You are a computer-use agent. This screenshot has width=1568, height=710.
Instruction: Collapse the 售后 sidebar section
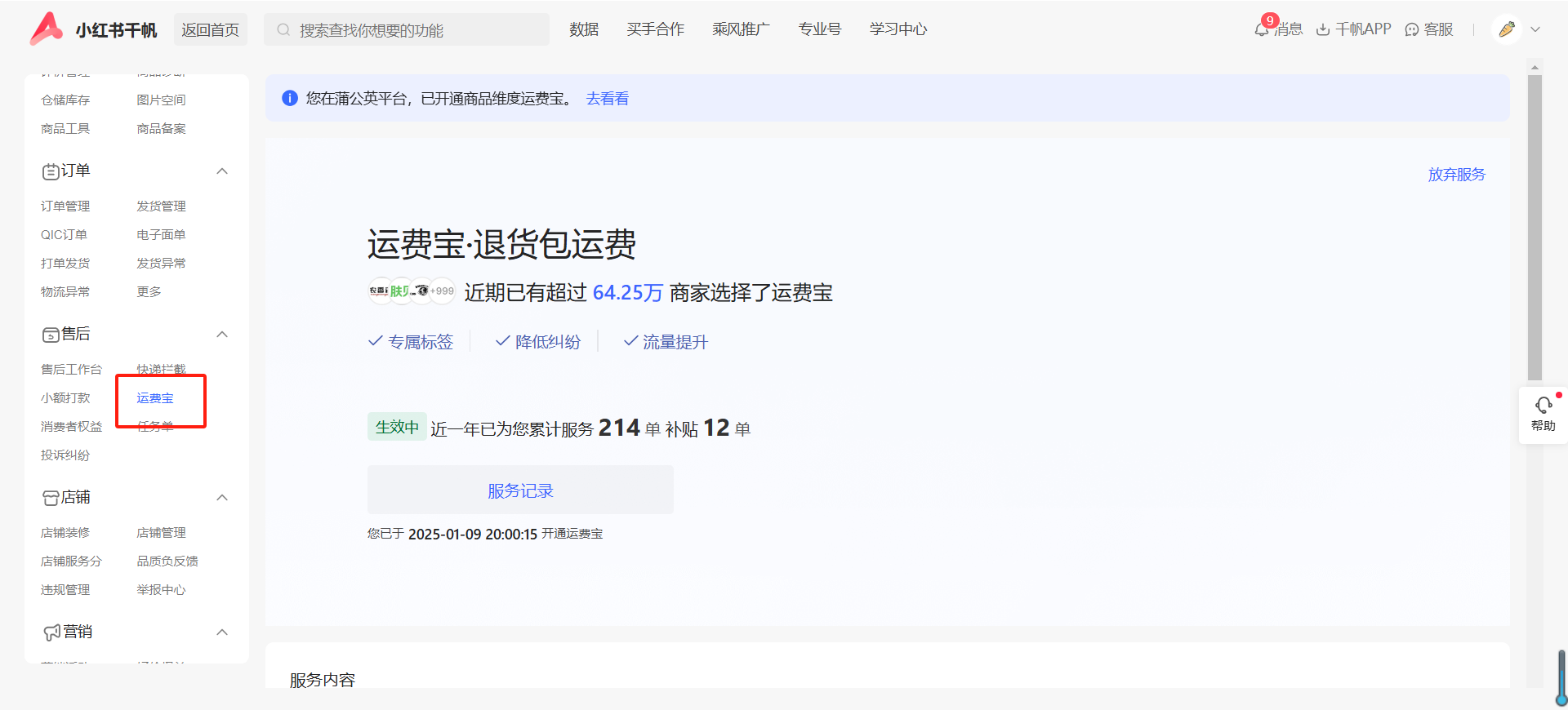(x=222, y=335)
